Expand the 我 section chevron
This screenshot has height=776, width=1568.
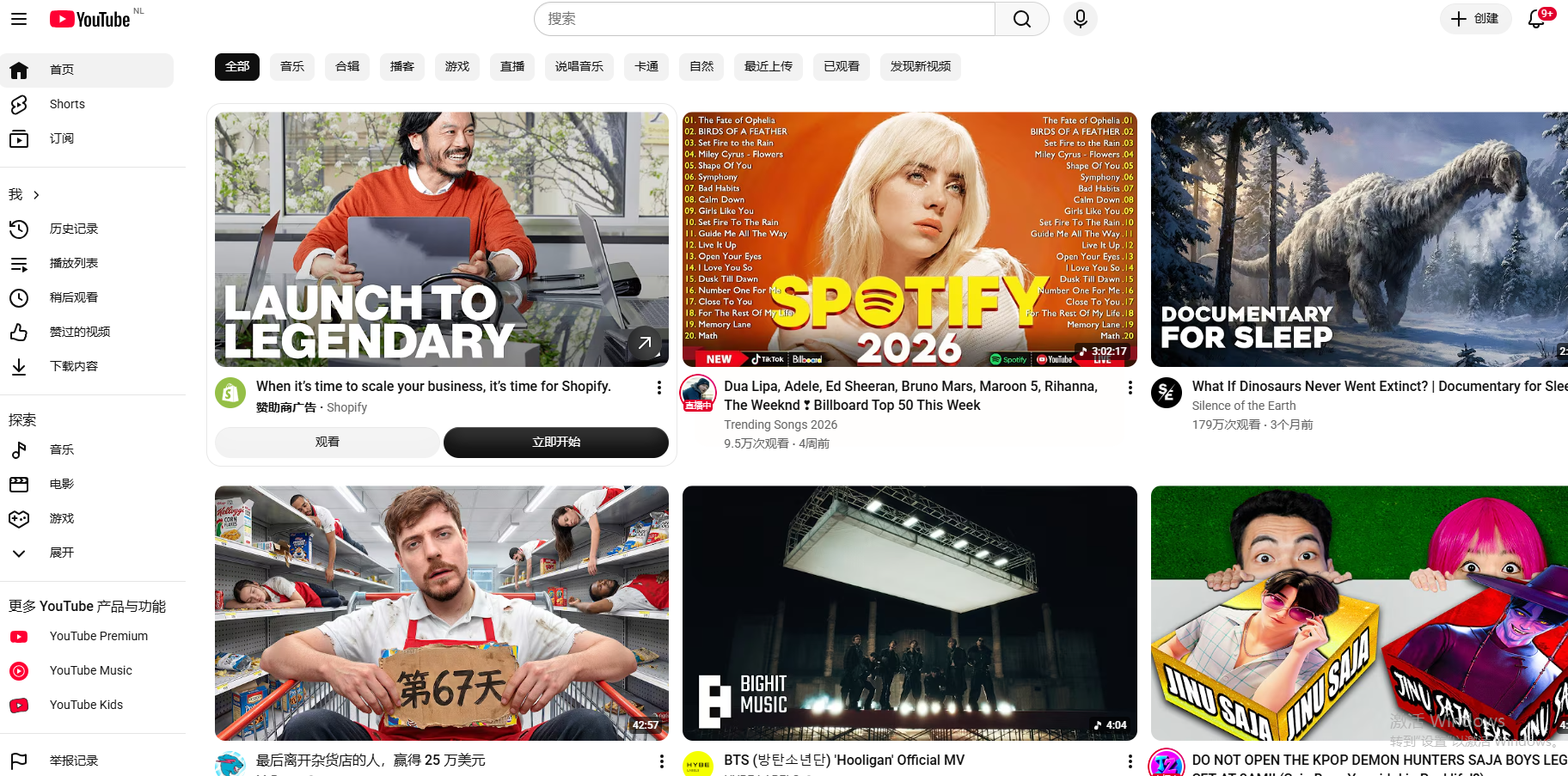click(36, 195)
